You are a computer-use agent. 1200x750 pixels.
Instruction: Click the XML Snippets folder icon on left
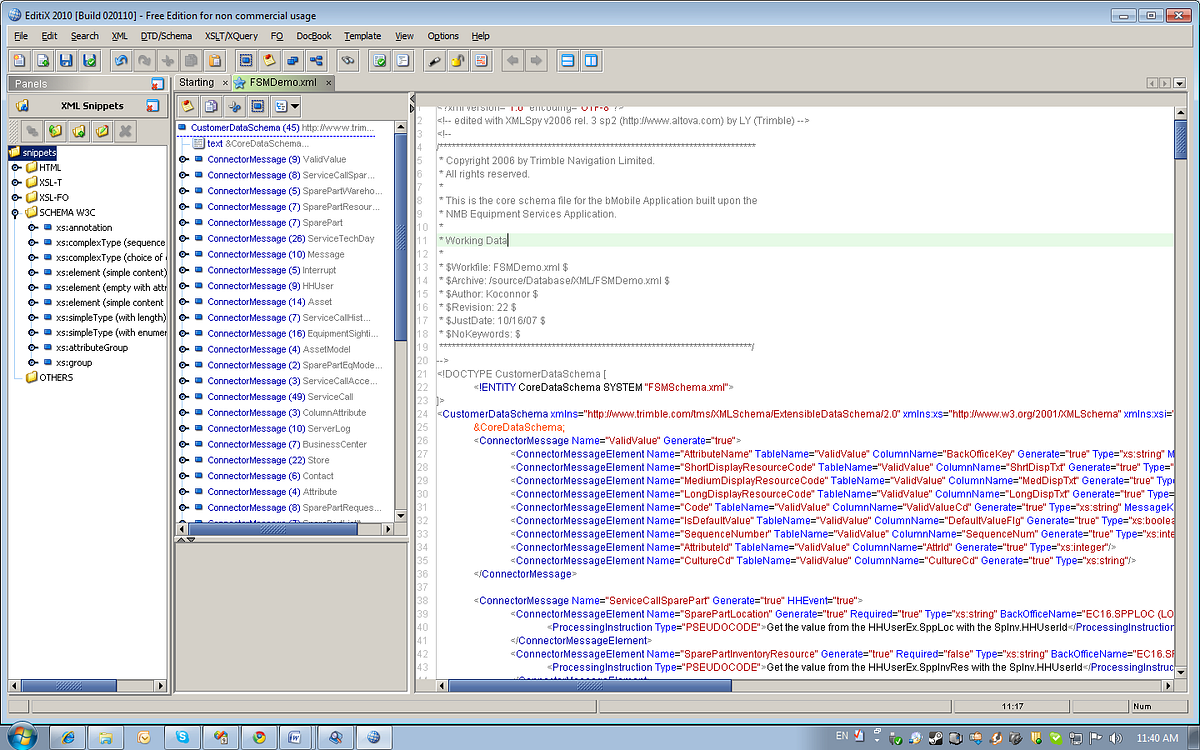point(22,105)
